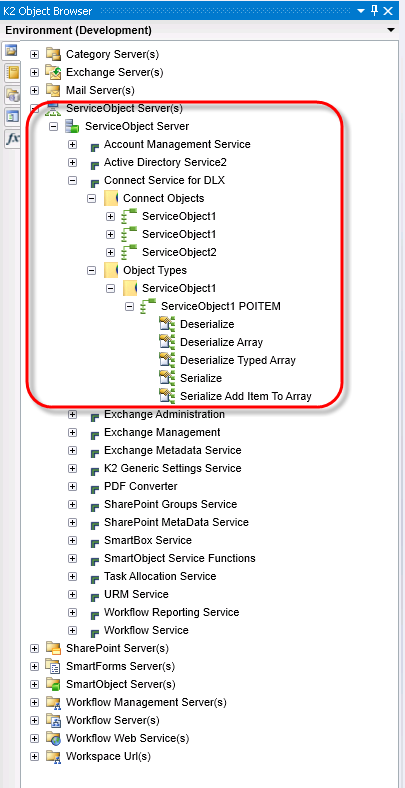Open the Environment (Development) dropdown arrow
This screenshot has height=788, width=405.
point(391,30)
